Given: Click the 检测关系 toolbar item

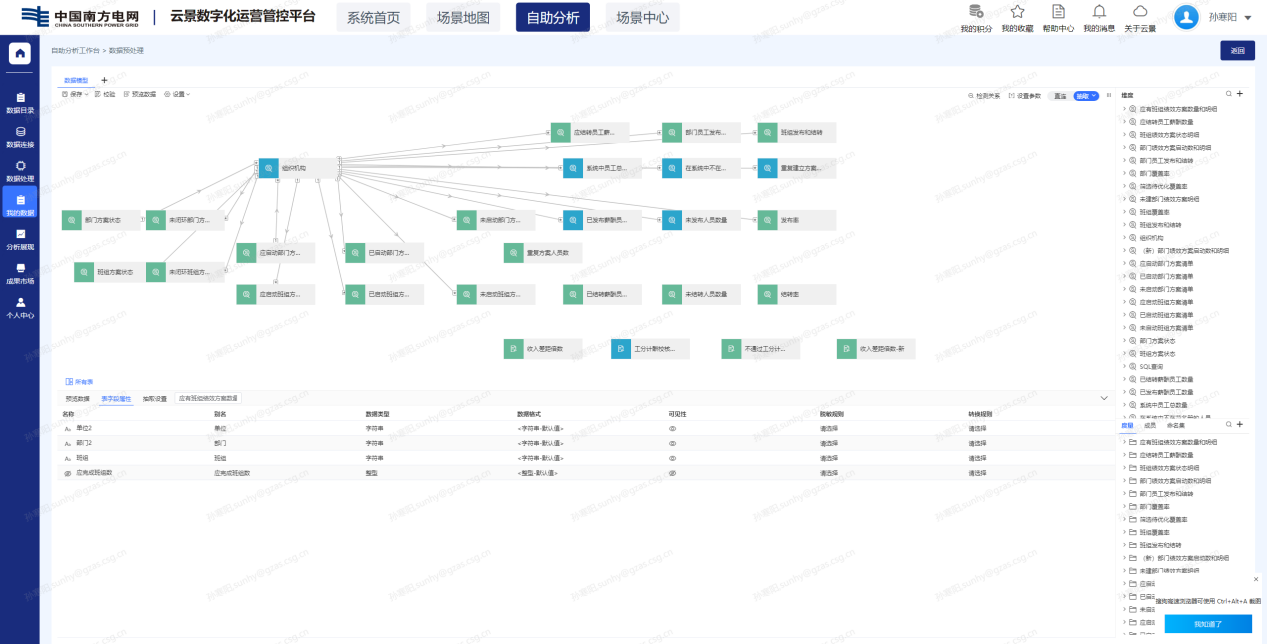Looking at the screenshot, I should pyautogui.click(x=984, y=96).
